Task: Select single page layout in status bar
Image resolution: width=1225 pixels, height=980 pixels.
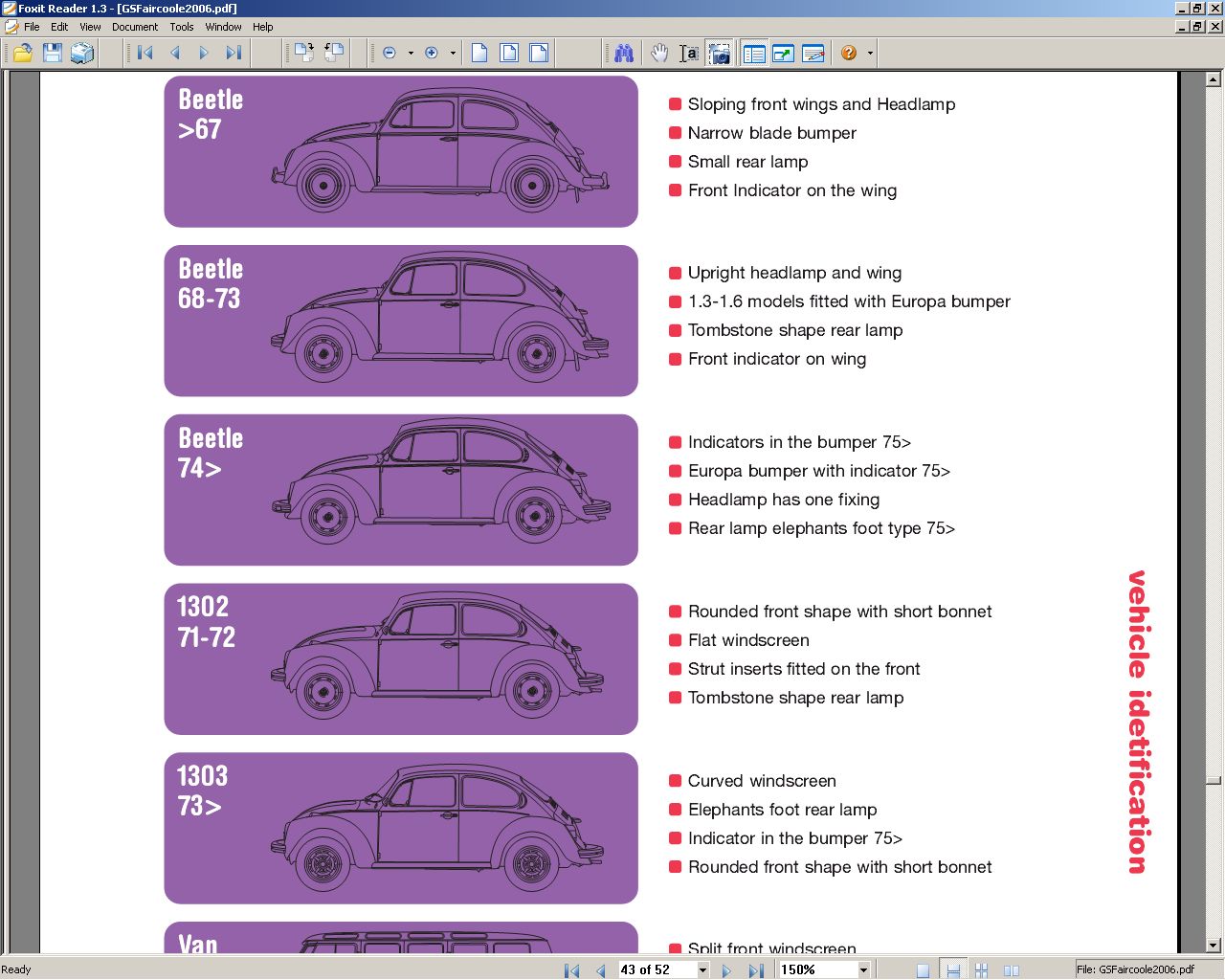Action: tap(923, 970)
